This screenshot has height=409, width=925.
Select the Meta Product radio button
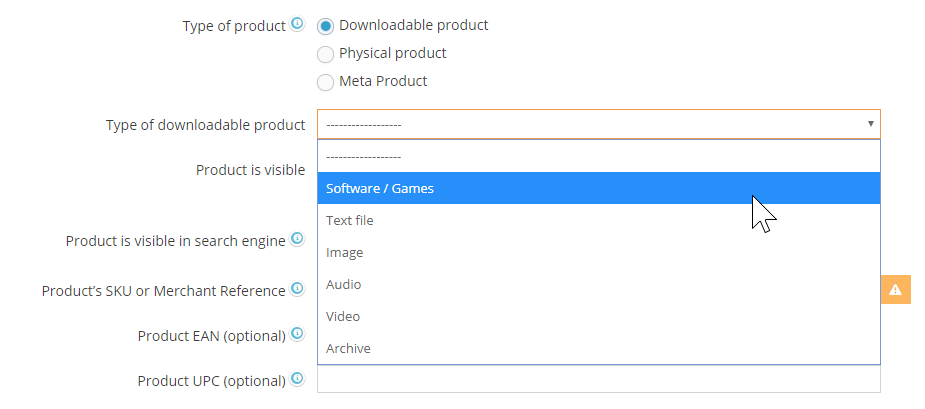point(326,82)
